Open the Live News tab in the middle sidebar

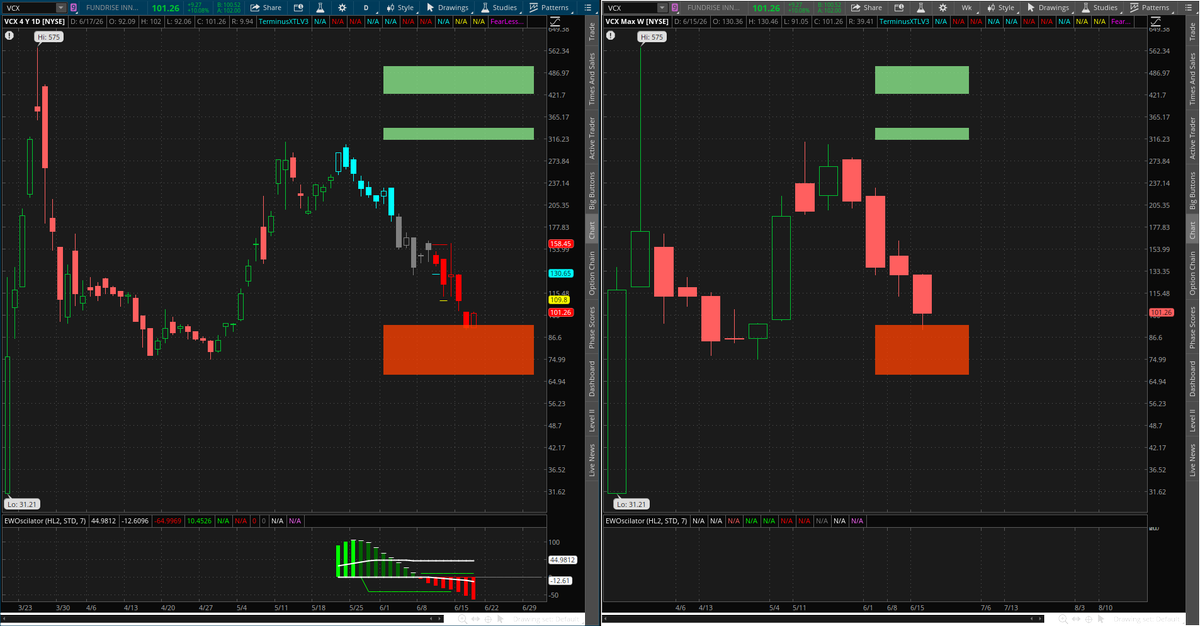(592, 458)
